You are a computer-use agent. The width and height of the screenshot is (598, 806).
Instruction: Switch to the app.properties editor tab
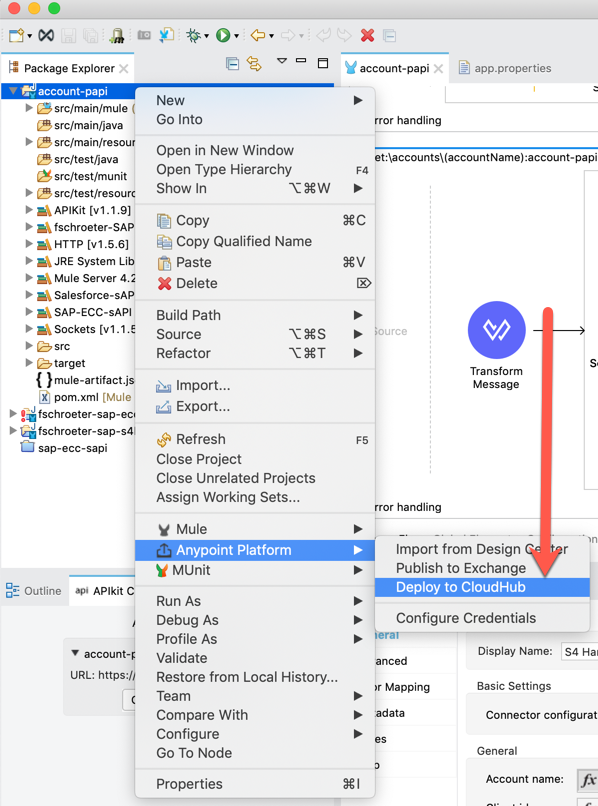tap(504, 68)
